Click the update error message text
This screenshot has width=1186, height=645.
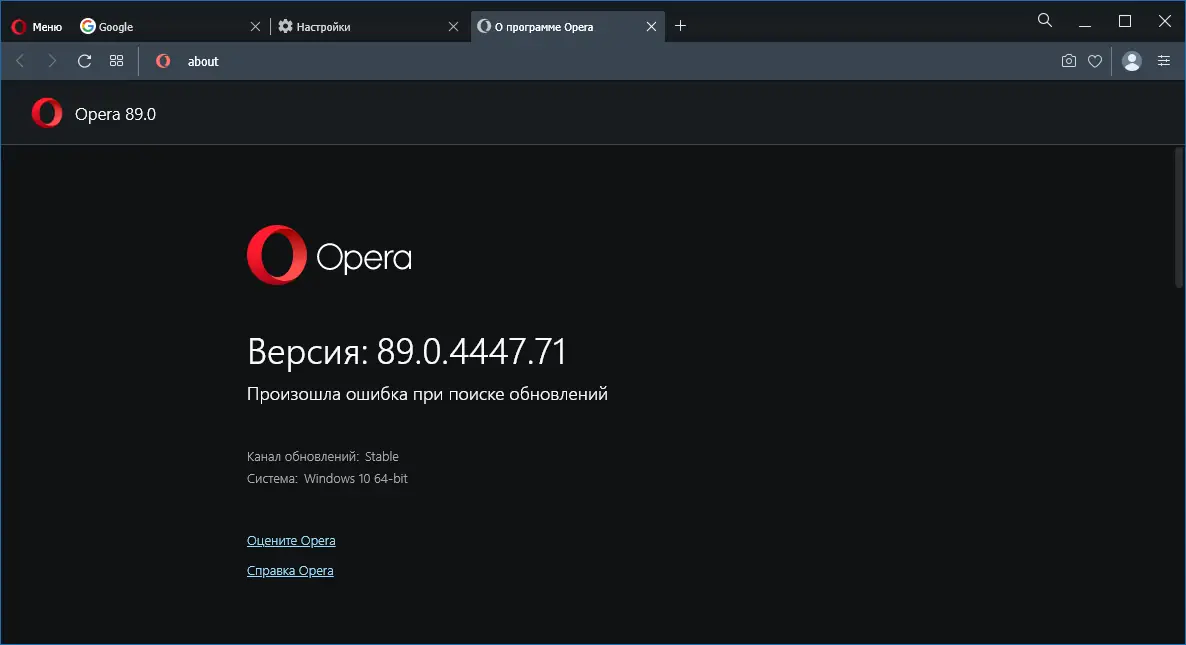427,394
